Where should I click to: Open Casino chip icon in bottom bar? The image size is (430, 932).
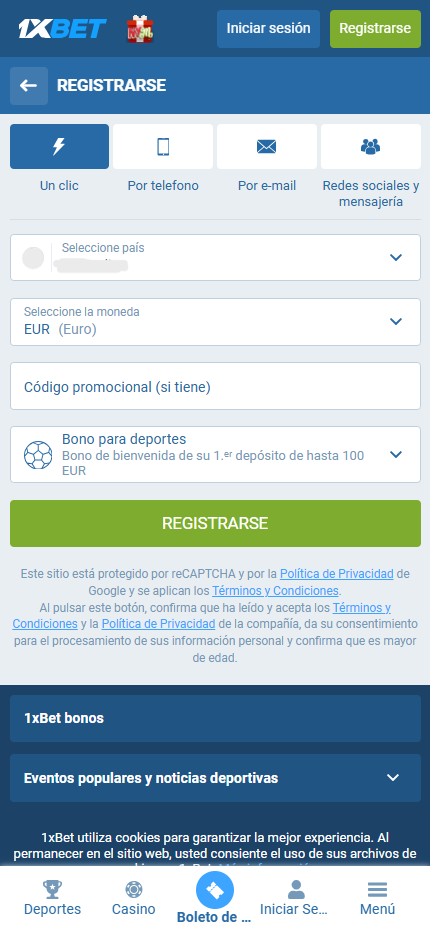134,890
